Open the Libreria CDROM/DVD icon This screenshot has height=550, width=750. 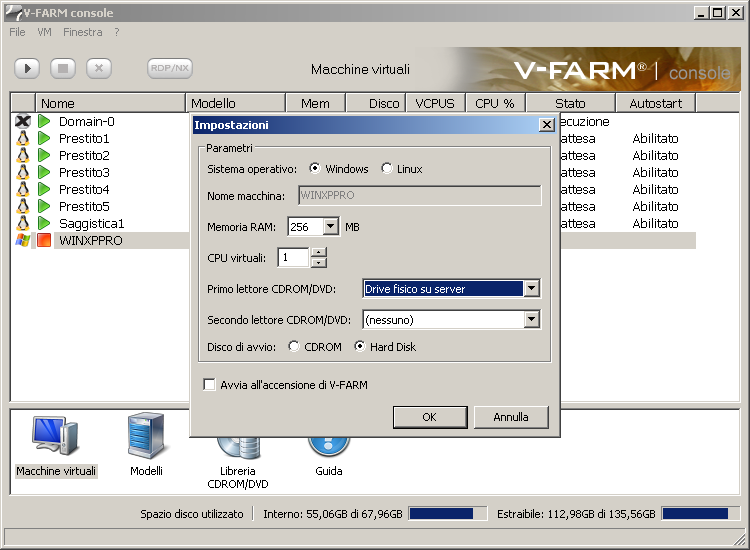pos(238,449)
